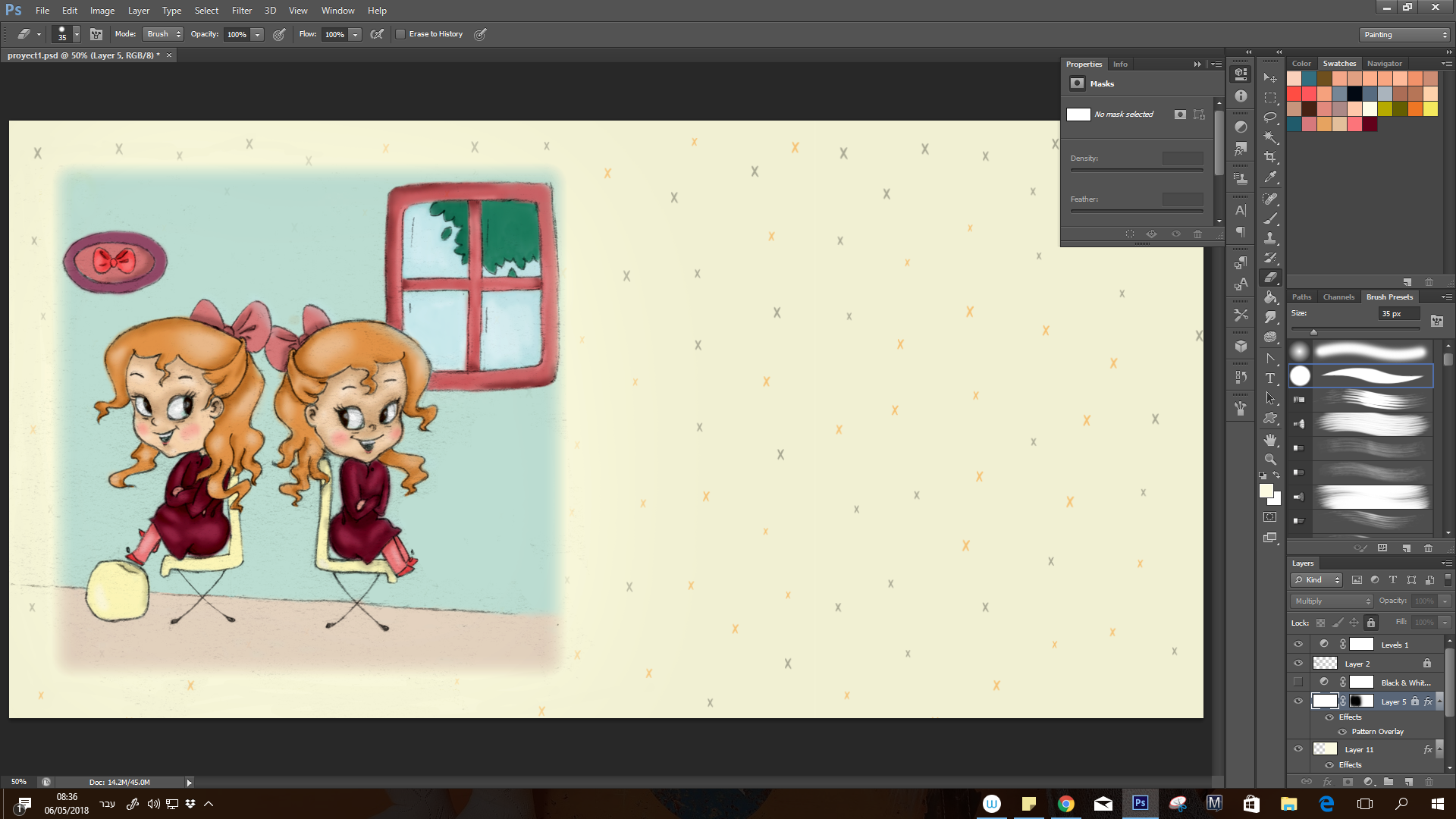Viewport: 1456px width, 819px height.
Task: Pick the red swatch in the Swatches panel
Action: point(1295,93)
